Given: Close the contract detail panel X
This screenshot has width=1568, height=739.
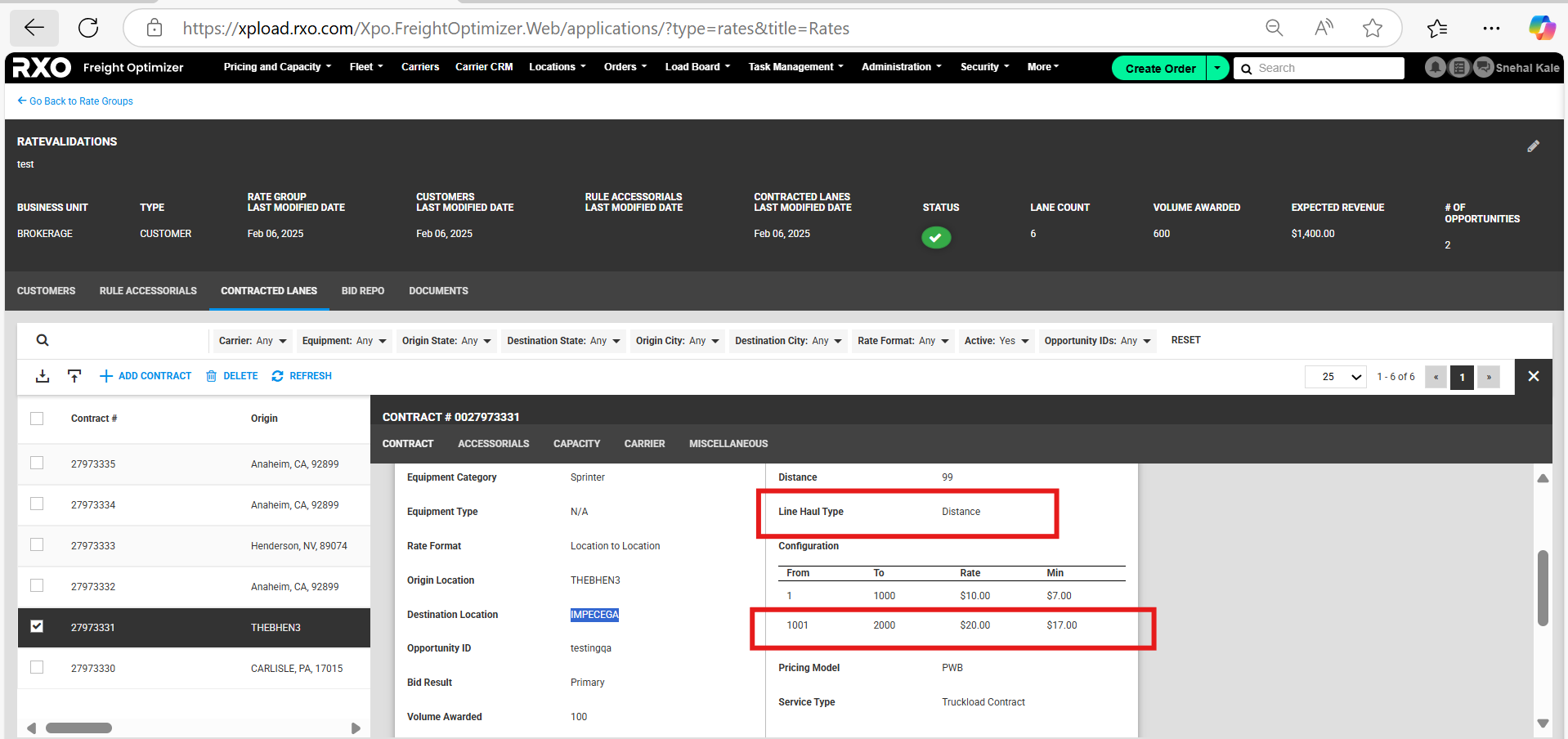Looking at the screenshot, I should click(1534, 376).
